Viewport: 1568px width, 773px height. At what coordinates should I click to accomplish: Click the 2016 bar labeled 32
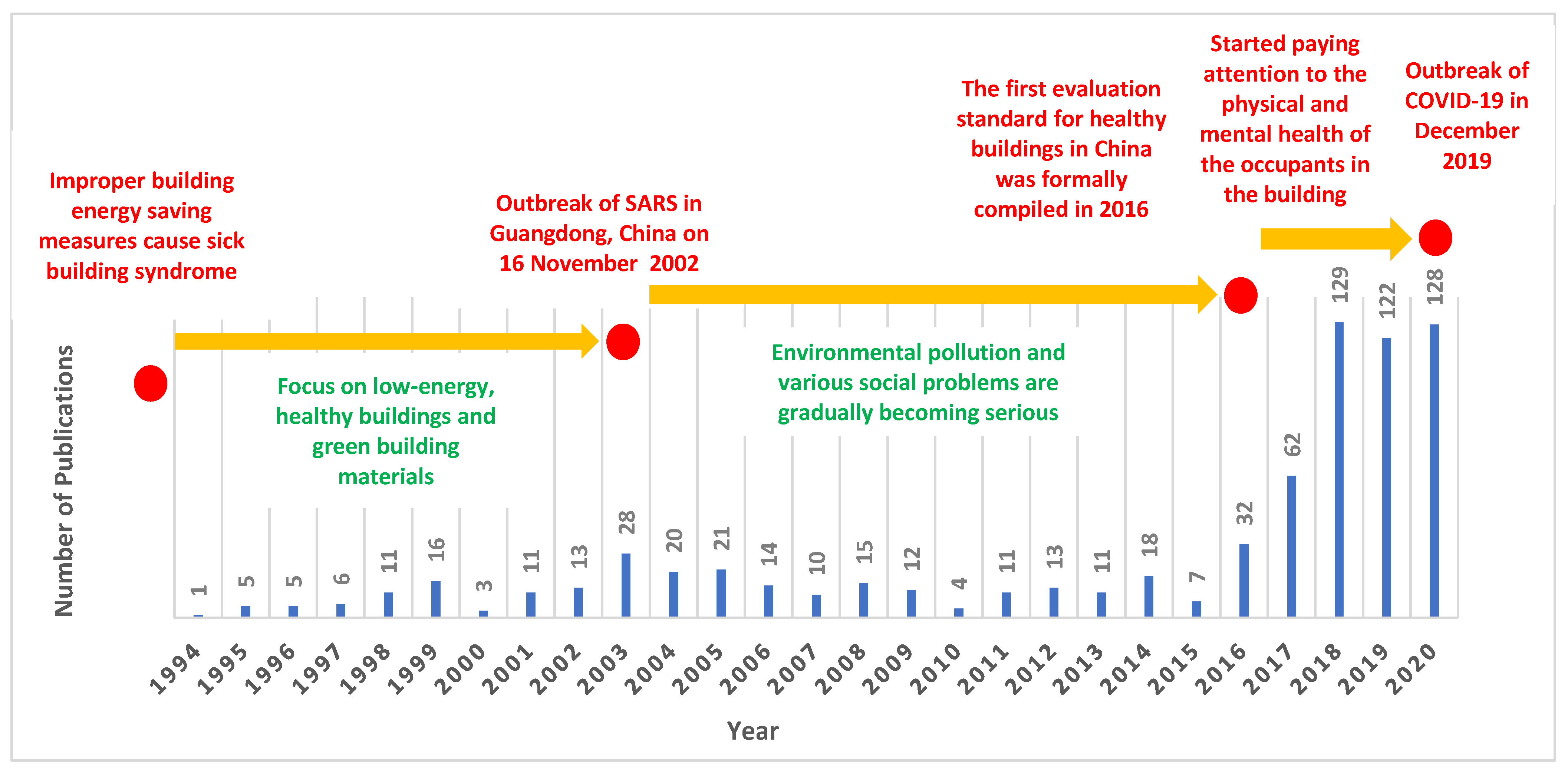[x=1244, y=580]
